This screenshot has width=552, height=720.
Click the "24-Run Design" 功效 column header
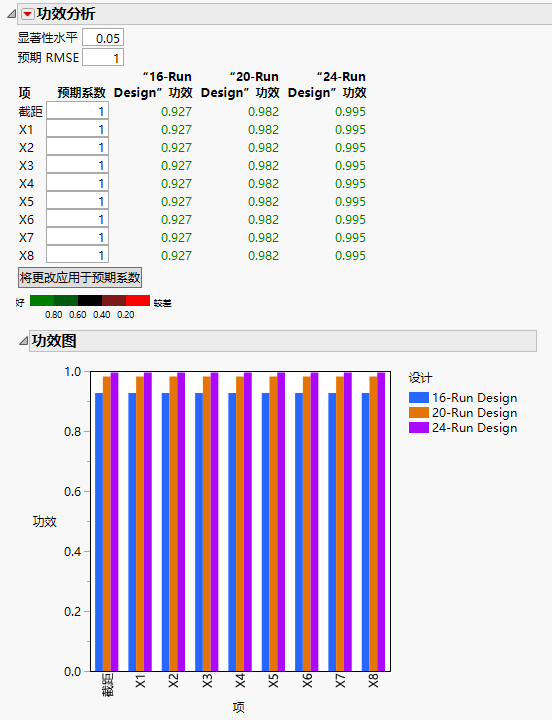point(327,85)
